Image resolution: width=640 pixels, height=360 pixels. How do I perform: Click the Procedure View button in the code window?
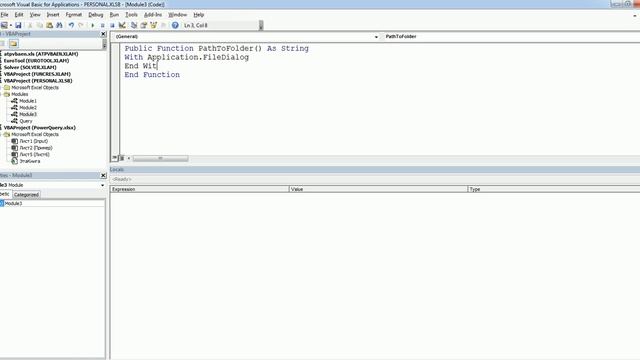[115, 158]
